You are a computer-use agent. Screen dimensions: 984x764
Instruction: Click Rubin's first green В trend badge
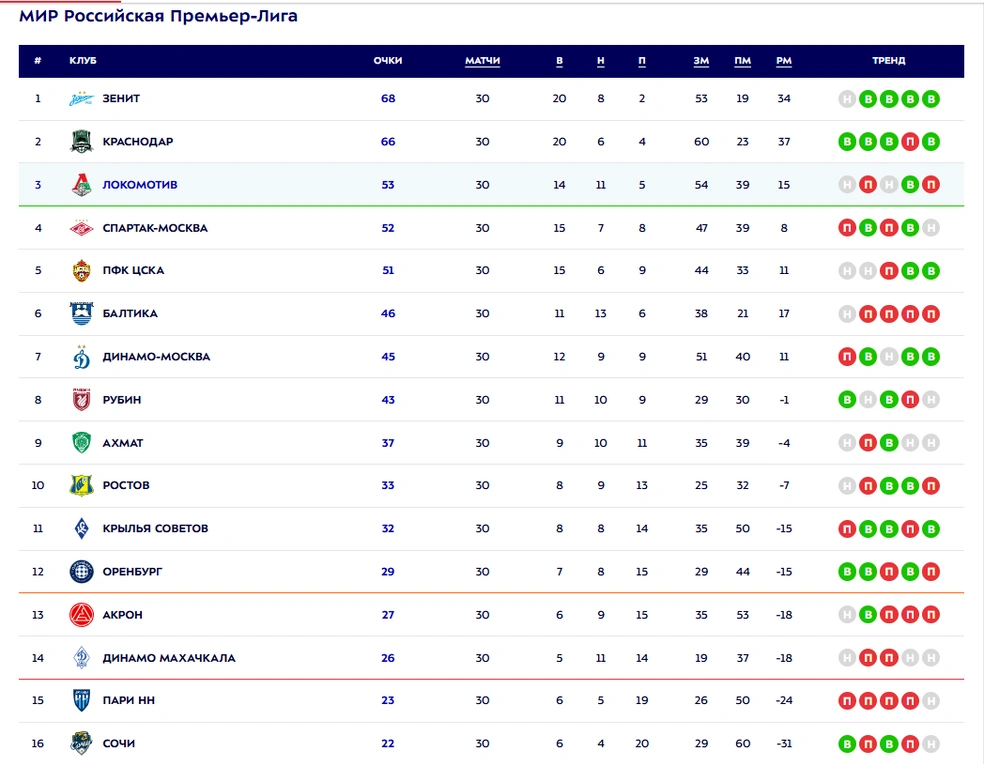(x=847, y=400)
